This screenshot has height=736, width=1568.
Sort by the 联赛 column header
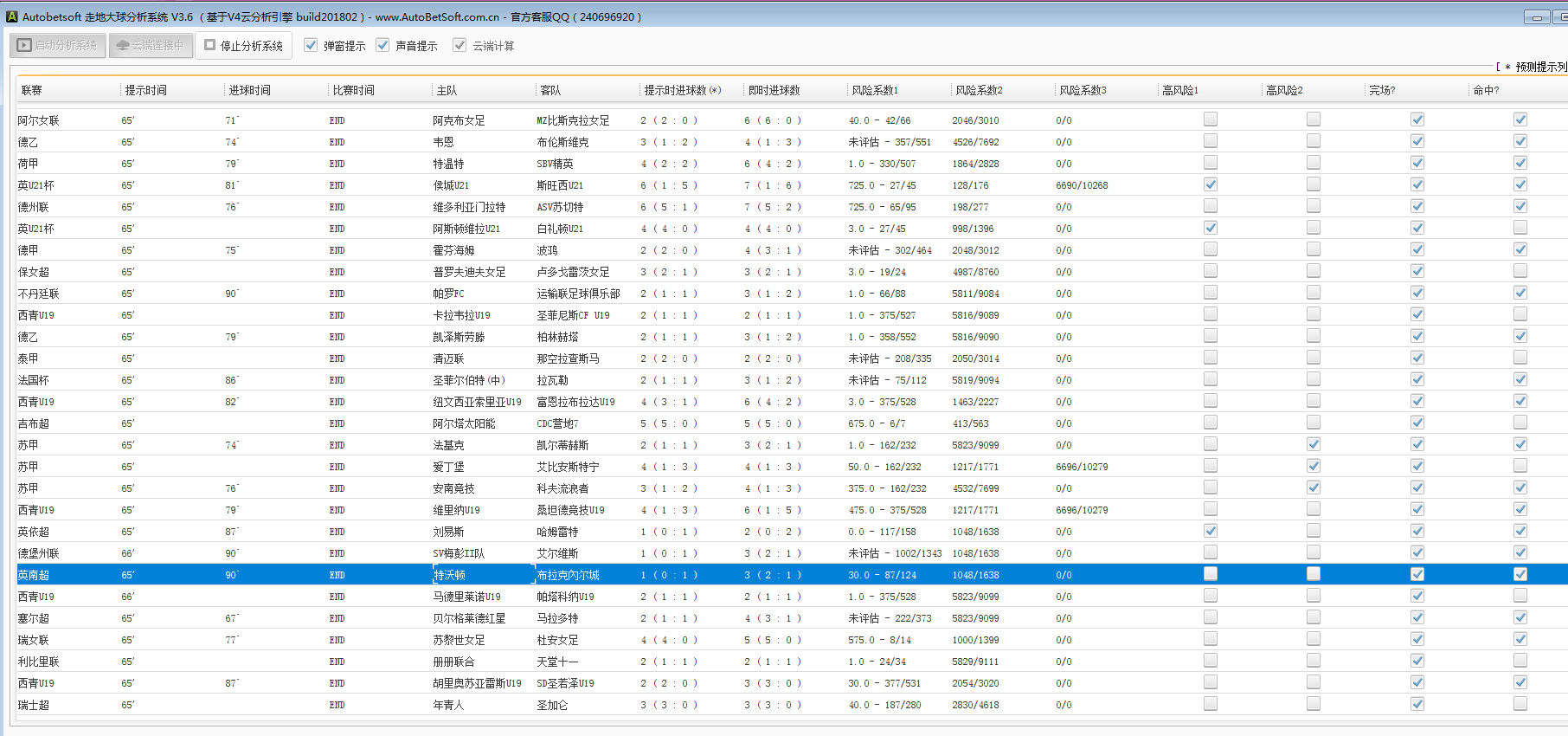[32, 90]
